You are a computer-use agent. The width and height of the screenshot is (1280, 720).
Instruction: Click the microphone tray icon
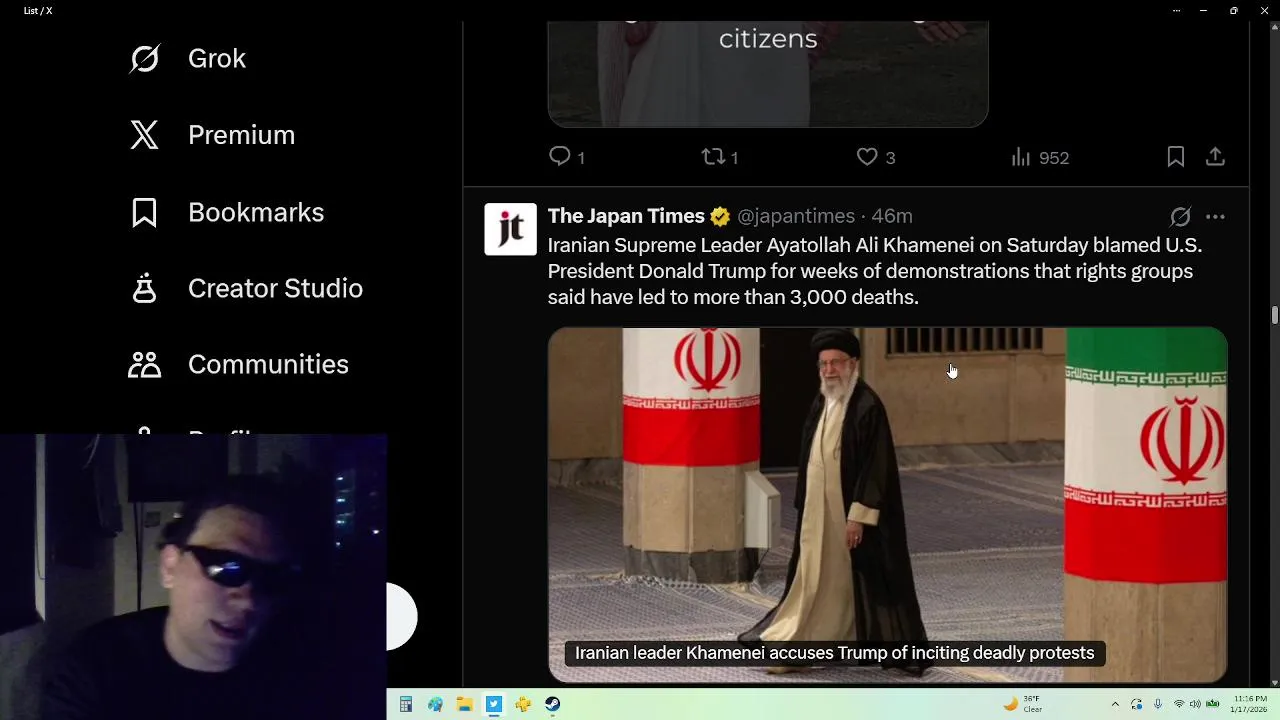(x=1158, y=704)
